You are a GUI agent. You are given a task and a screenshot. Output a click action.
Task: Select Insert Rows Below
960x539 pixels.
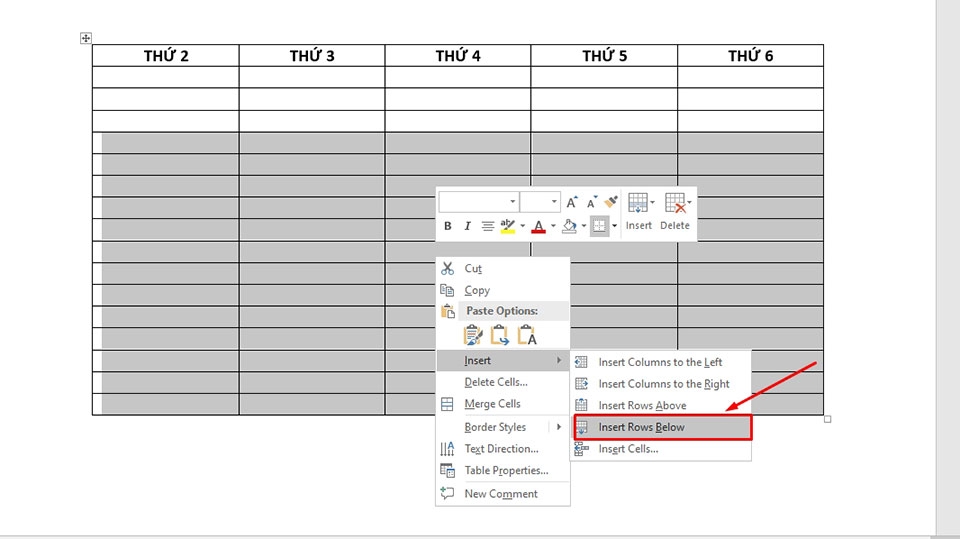point(661,428)
